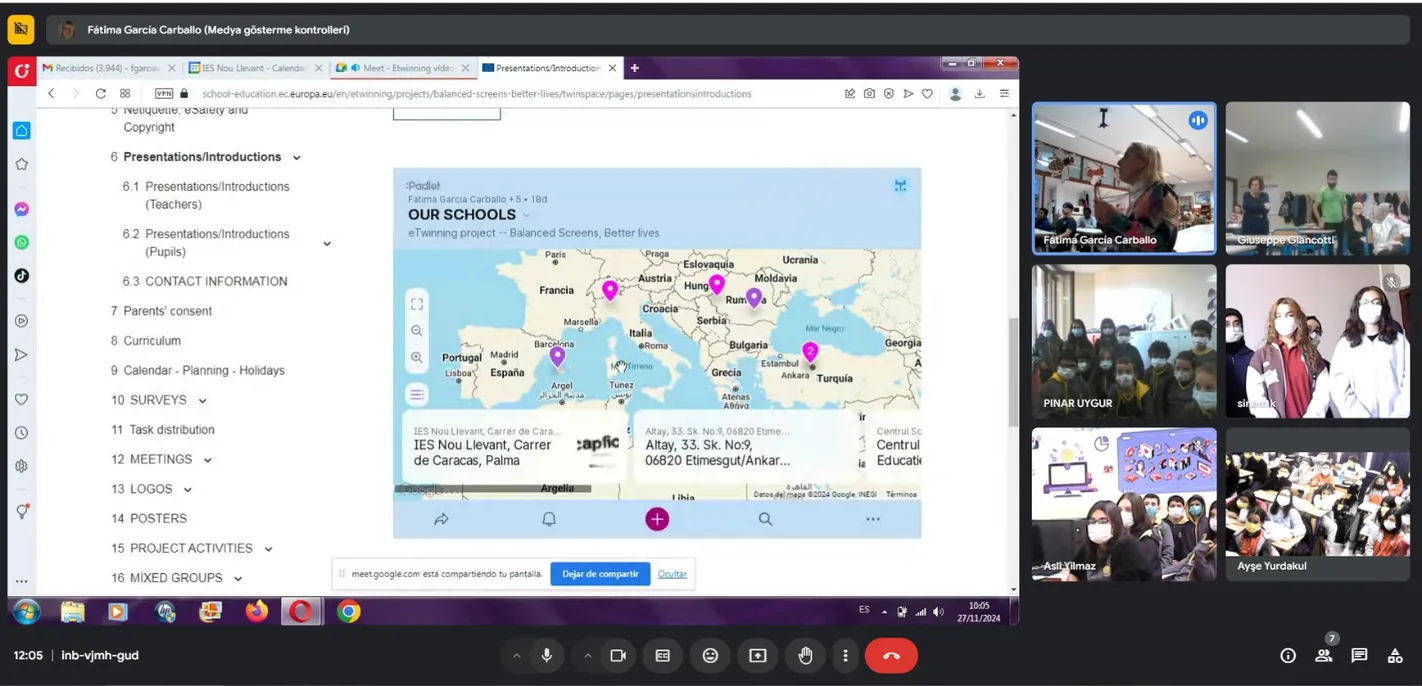The height and width of the screenshot is (686, 1422).
Task: Reload the page in the browser
Action: coord(100,93)
